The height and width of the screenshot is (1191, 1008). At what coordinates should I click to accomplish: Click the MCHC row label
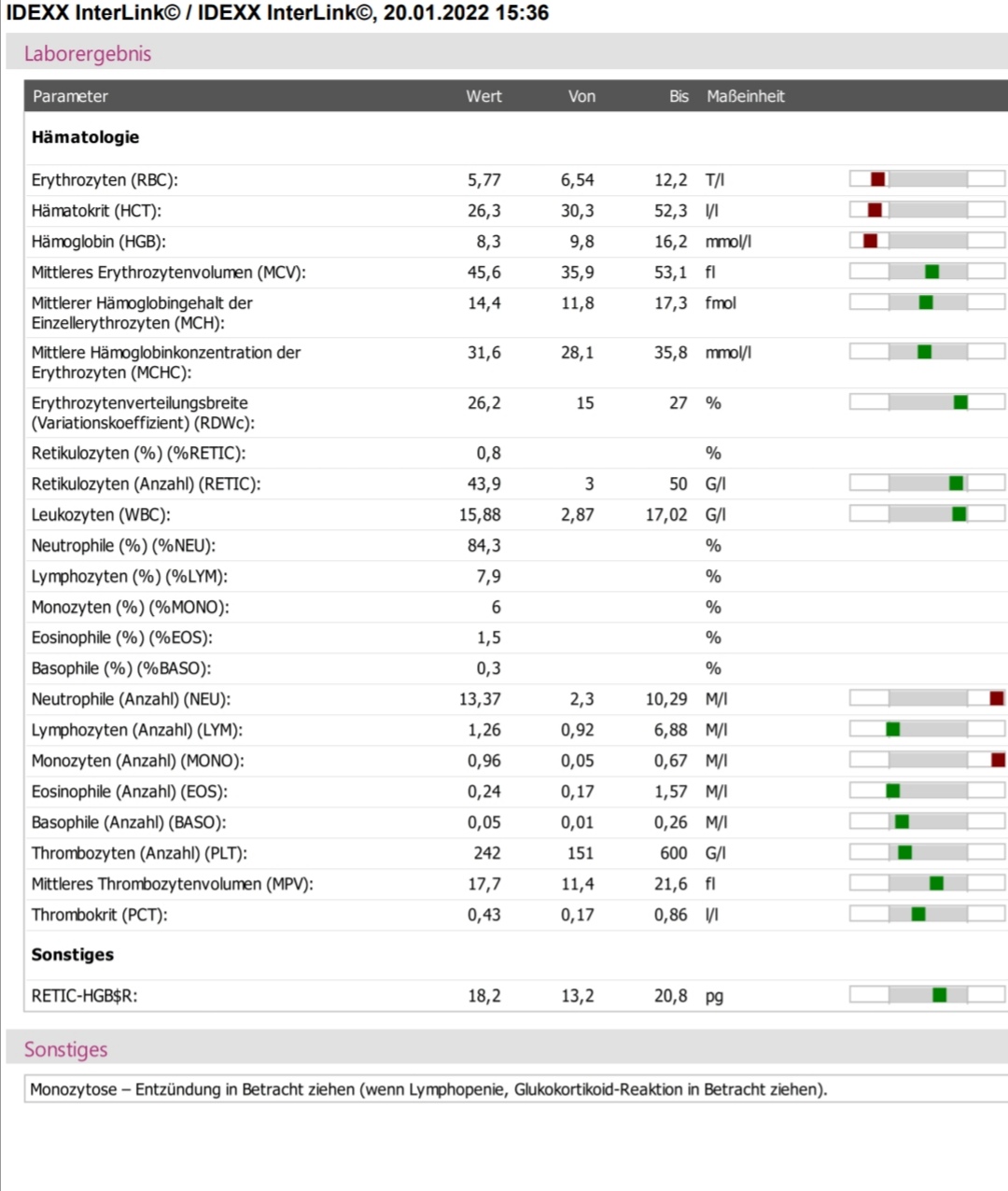[166, 362]
